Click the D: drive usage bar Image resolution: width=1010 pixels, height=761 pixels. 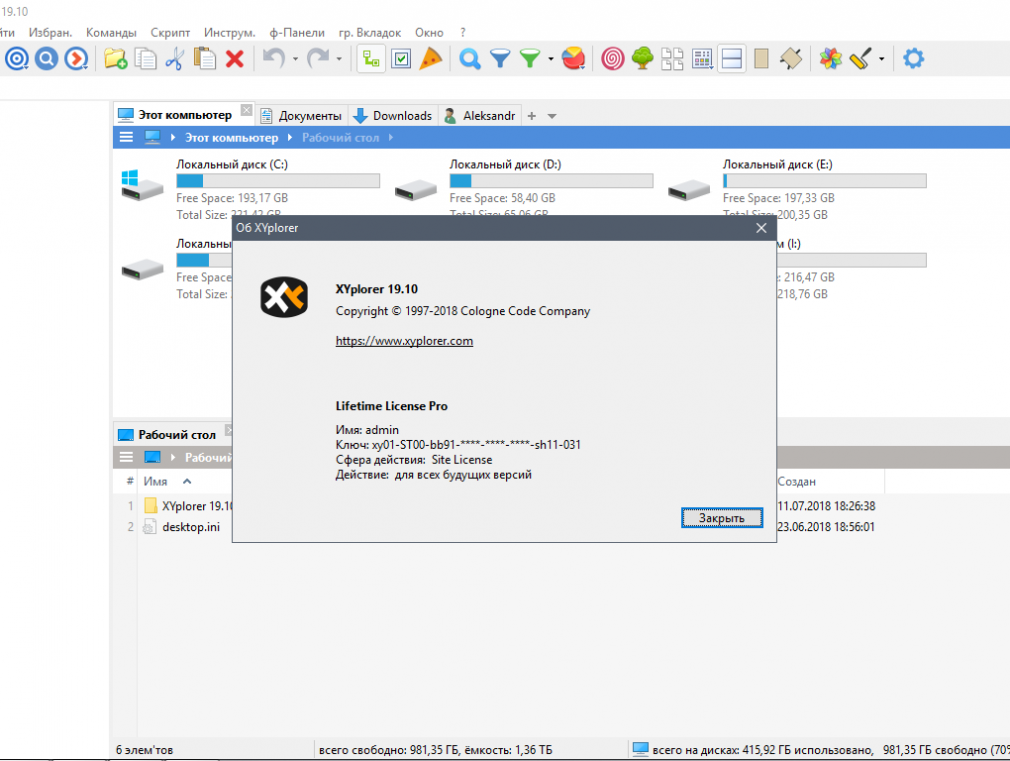pos(551,181)
